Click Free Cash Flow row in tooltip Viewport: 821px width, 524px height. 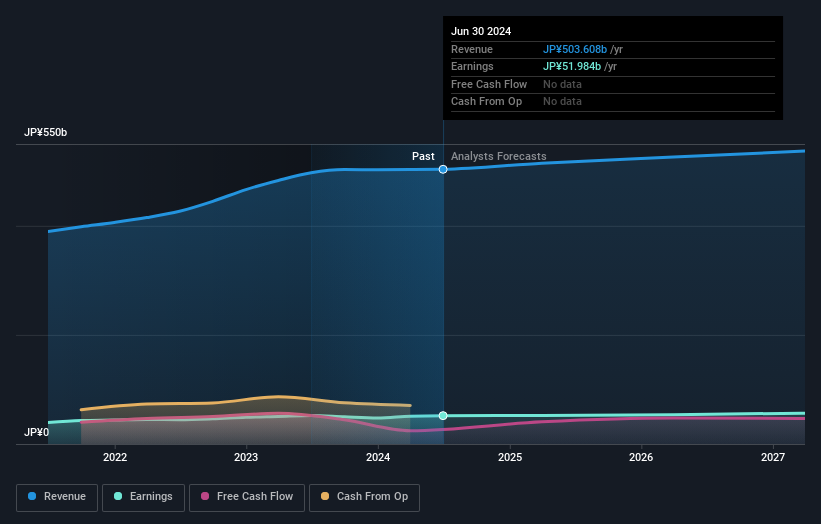[x=613, y=84]
